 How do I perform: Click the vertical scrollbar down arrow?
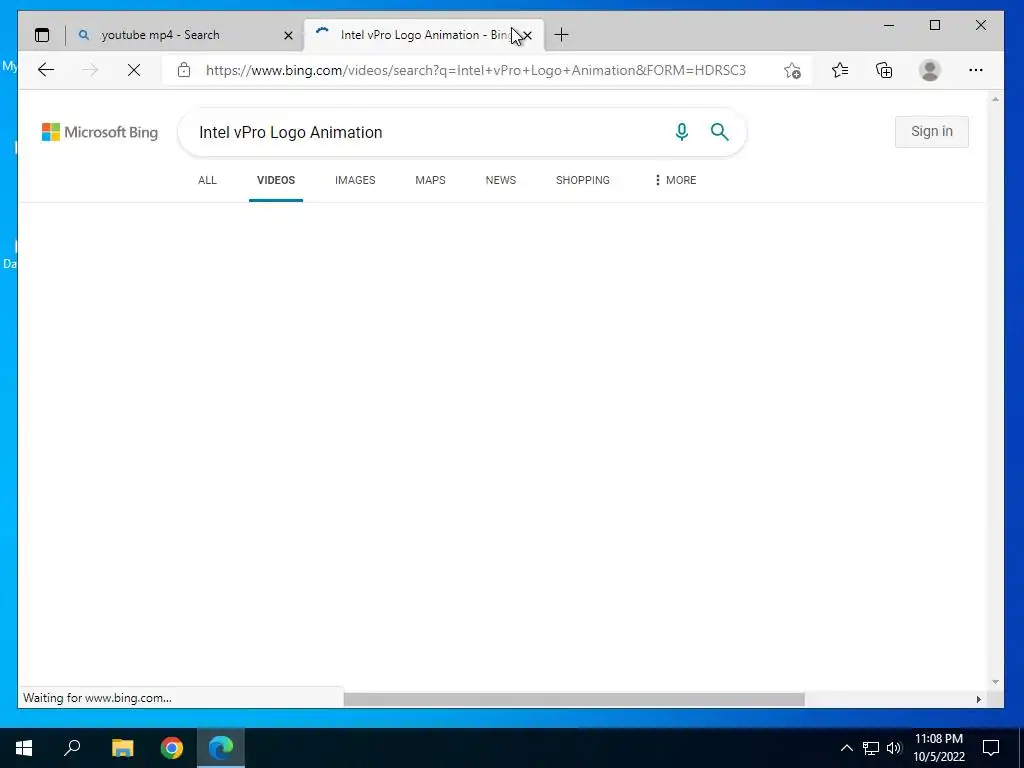click(x=995, y=682)
